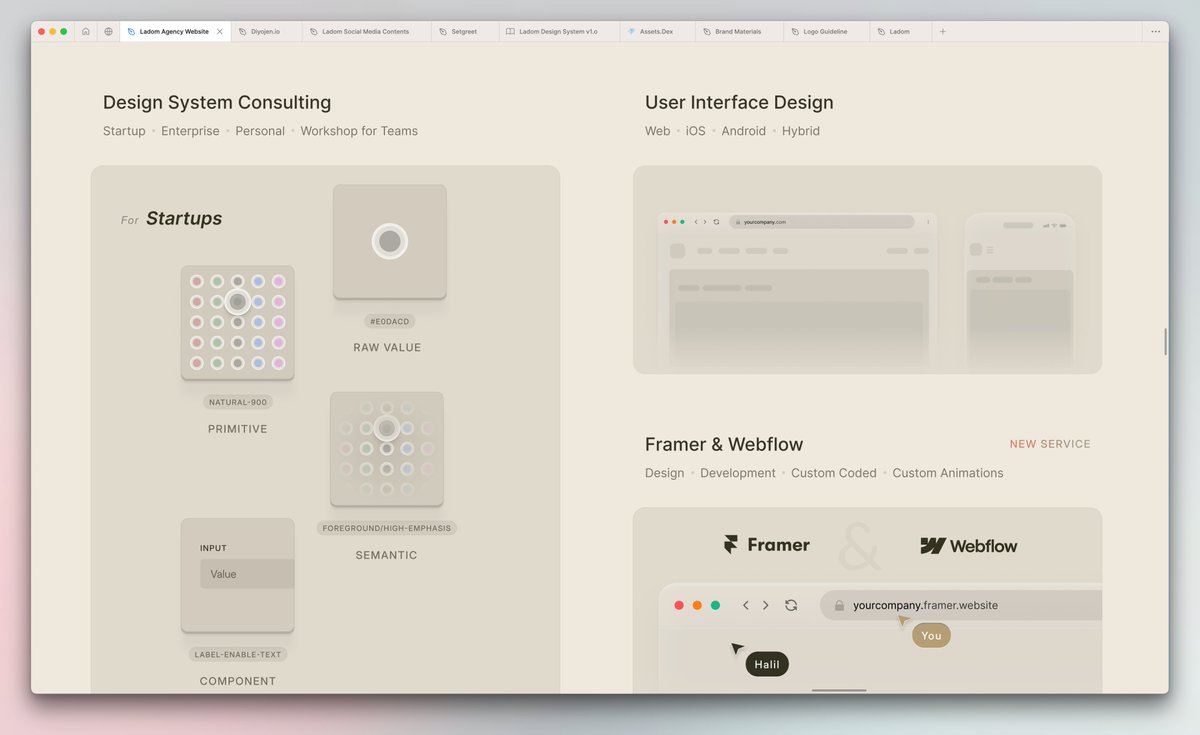Click the You cursor label
1200x735 pixels.
pyautogui.click(x=931, y=635)
